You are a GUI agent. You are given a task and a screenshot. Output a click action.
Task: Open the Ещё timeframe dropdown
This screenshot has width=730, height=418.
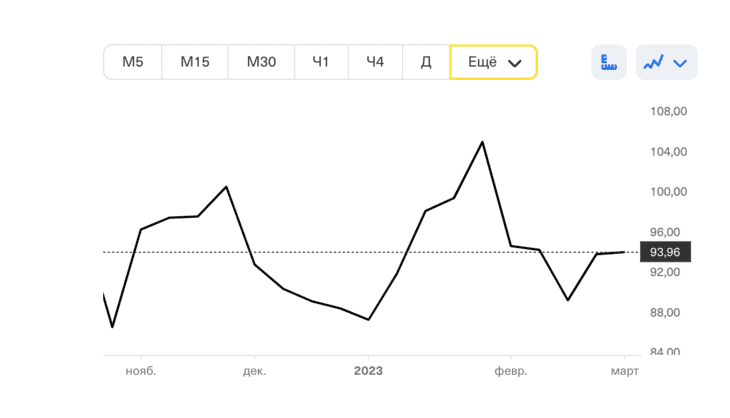point(494,62)
